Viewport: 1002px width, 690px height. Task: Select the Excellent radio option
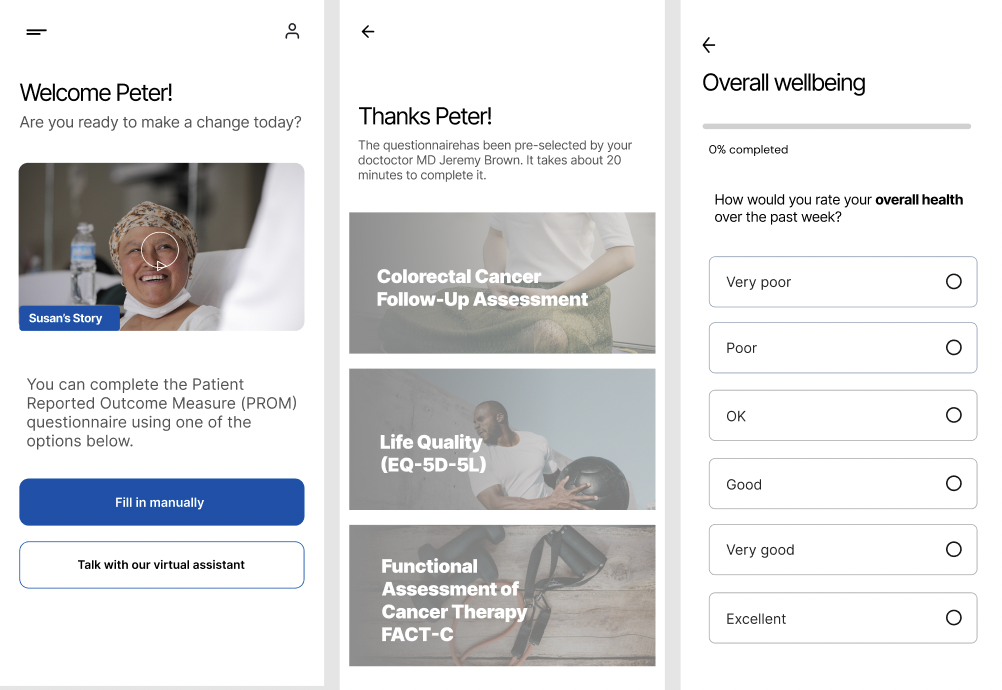coord(843,618)
